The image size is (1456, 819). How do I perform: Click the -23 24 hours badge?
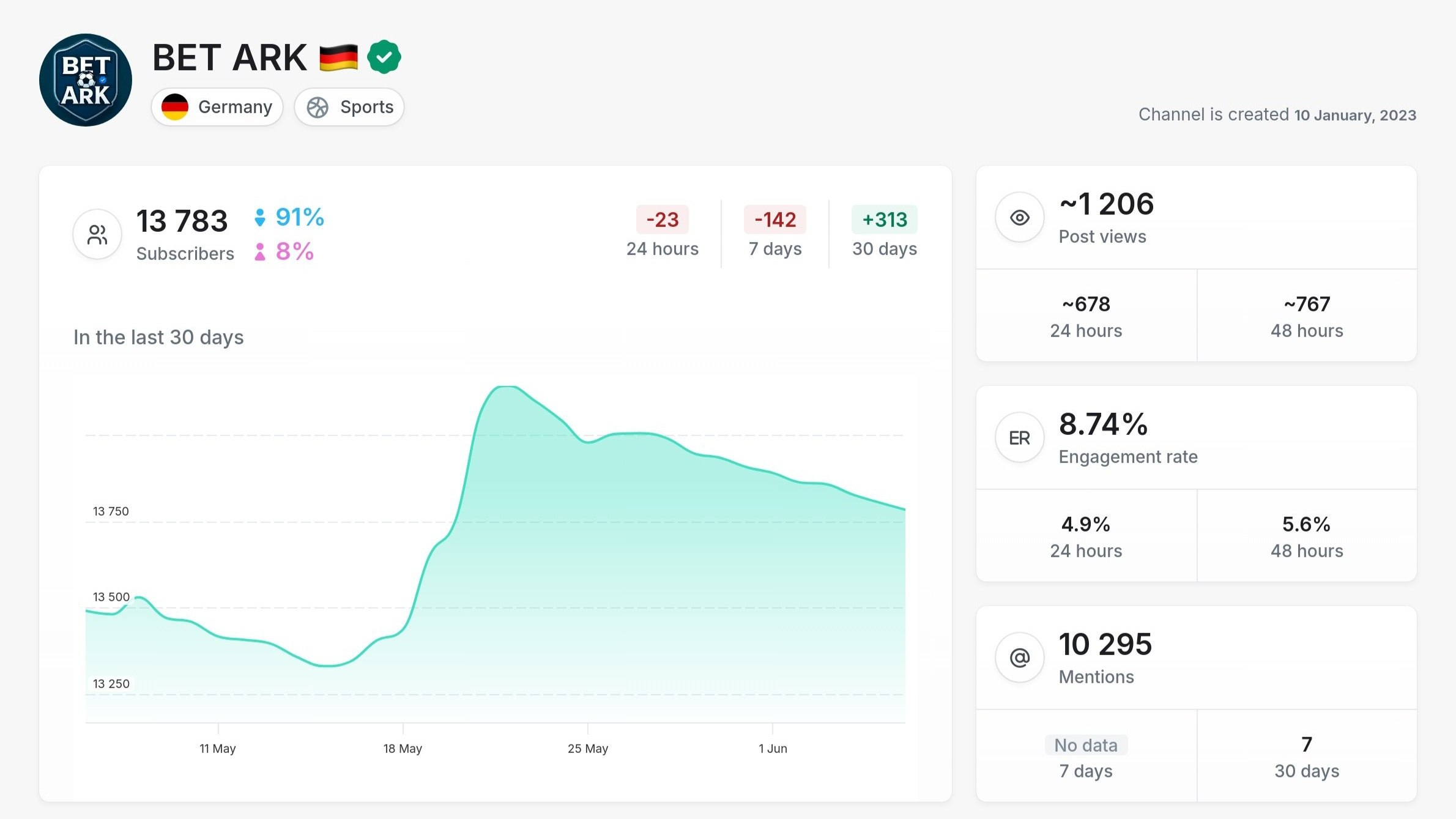tap(663, 220)
